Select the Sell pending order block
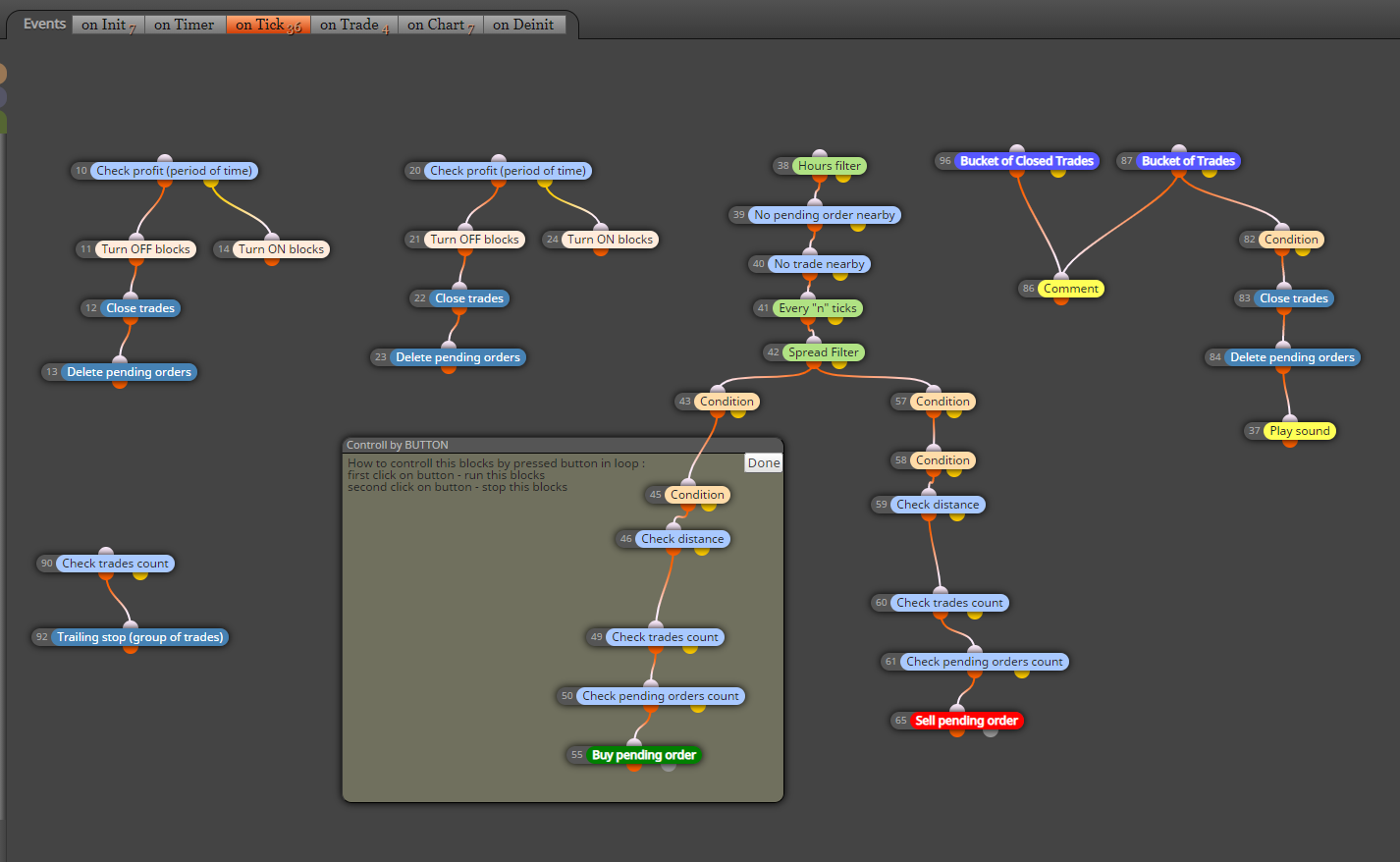The width and height of the screenshot is (1400, 862). pyautogui.click(x=966, y=721)
